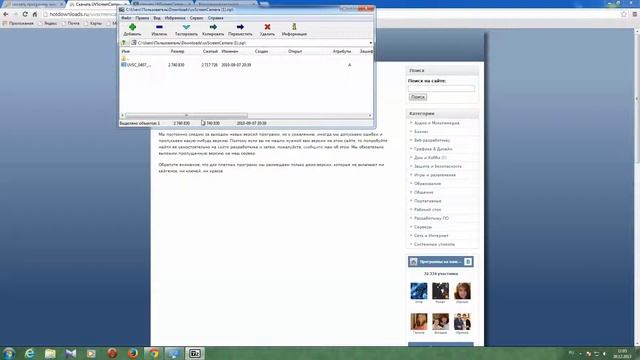640x360 pixels.
Task: Open the Рабочий стол category link
Action: pos(427,210)
